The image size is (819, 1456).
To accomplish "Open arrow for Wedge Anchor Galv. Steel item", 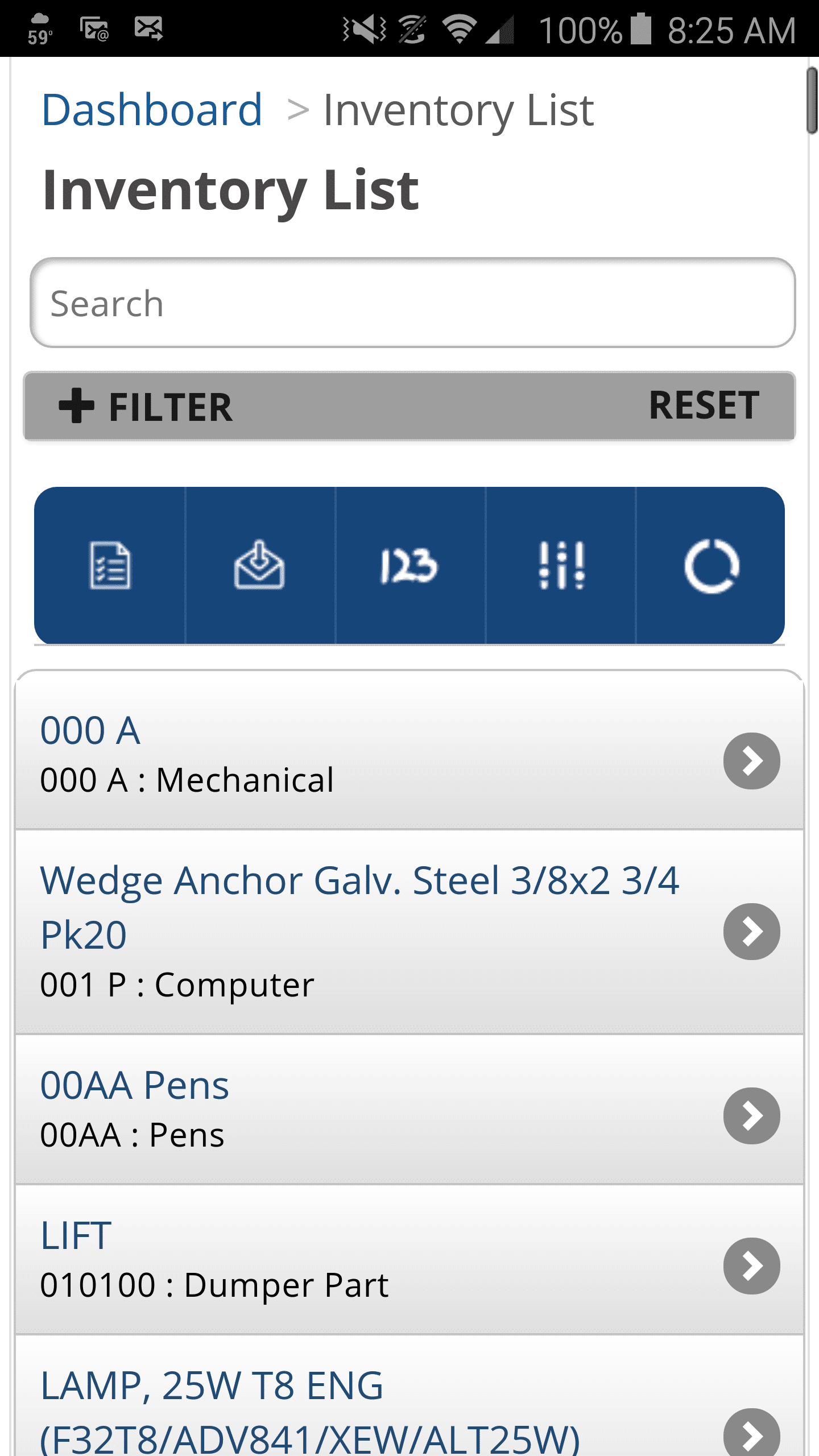I will pos(751,932).
